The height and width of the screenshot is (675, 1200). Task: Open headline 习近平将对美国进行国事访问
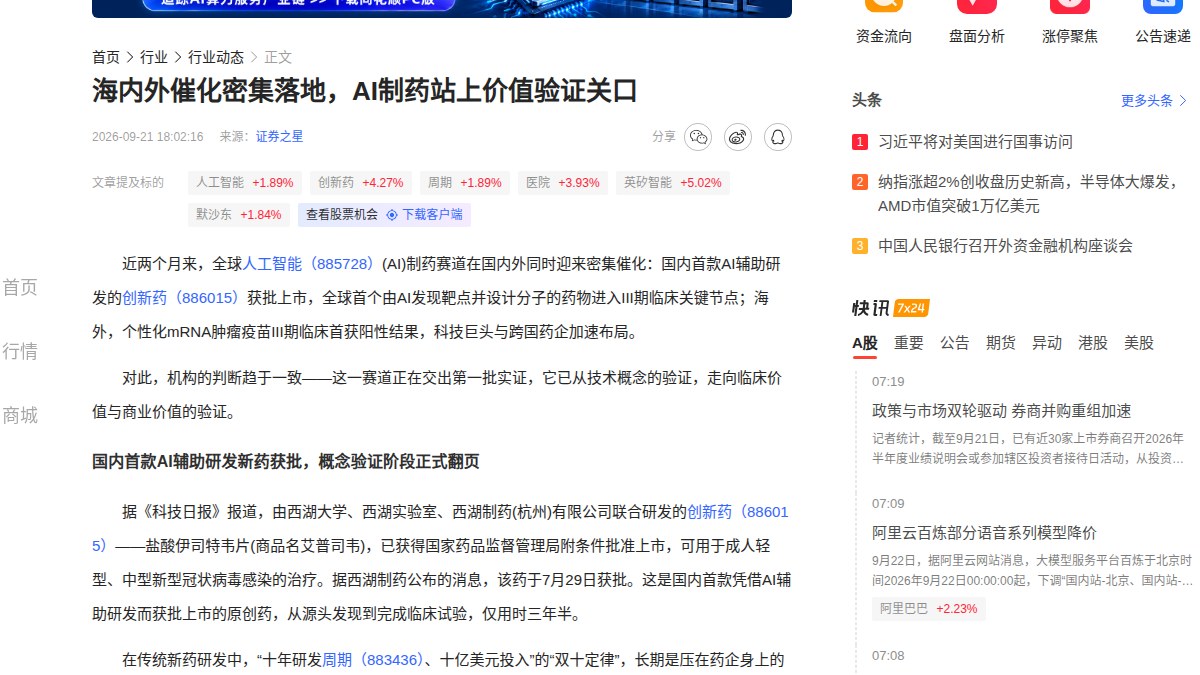(975, 142)
